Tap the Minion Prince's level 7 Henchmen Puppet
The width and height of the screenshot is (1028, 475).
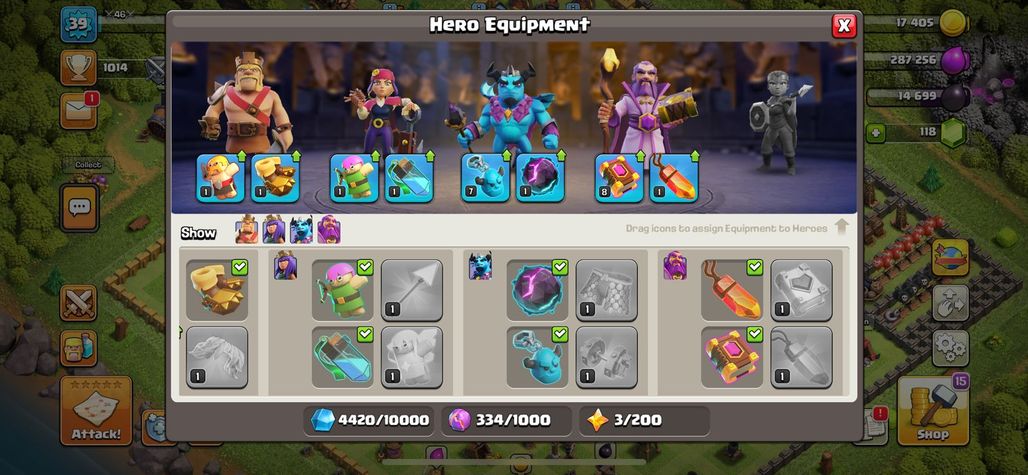486,178
